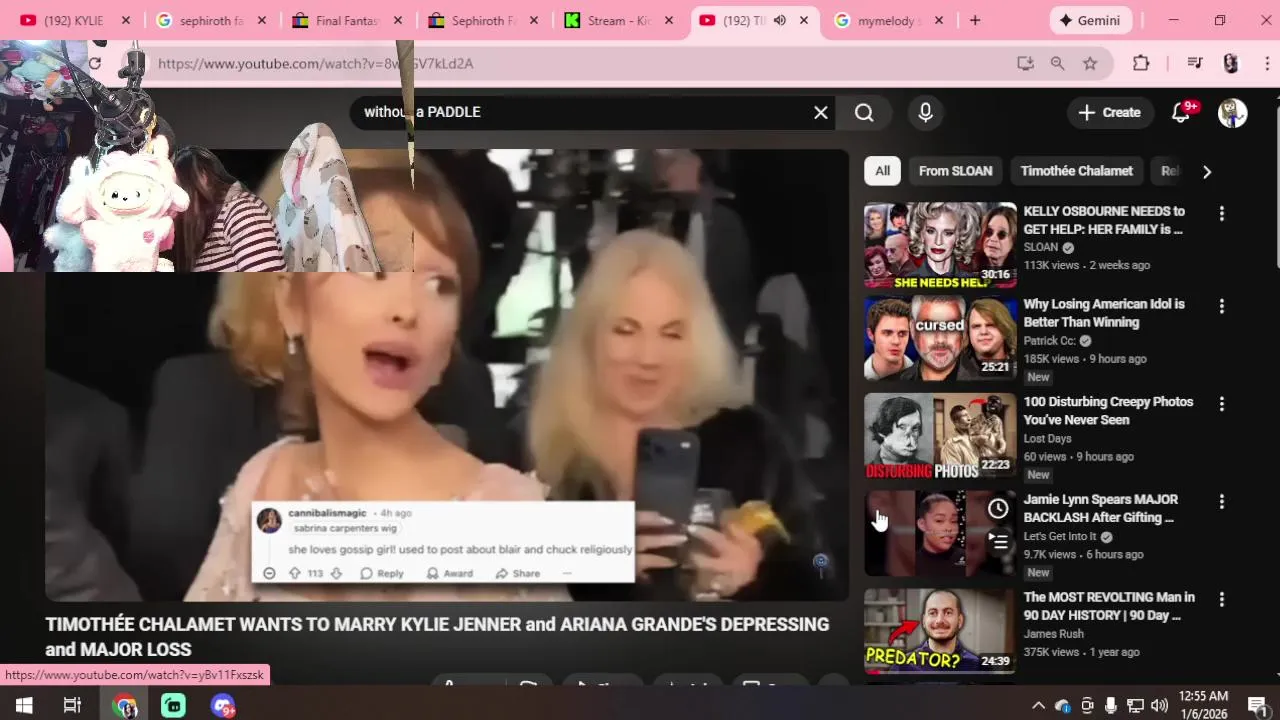Add Jamie Lynn Spears video to Watch later

point(998,509)
